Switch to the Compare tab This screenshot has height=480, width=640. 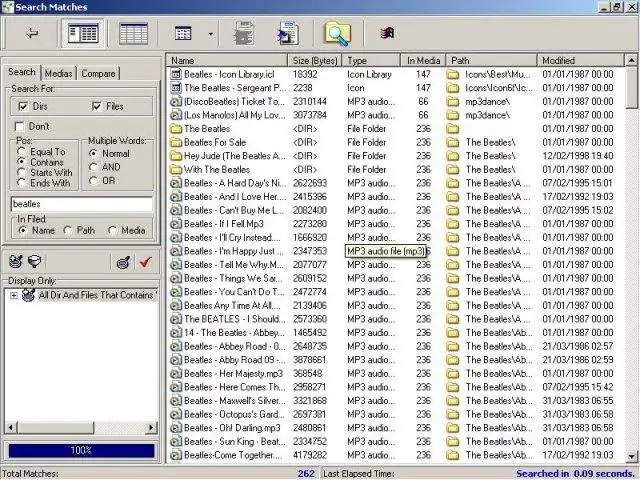98,73
